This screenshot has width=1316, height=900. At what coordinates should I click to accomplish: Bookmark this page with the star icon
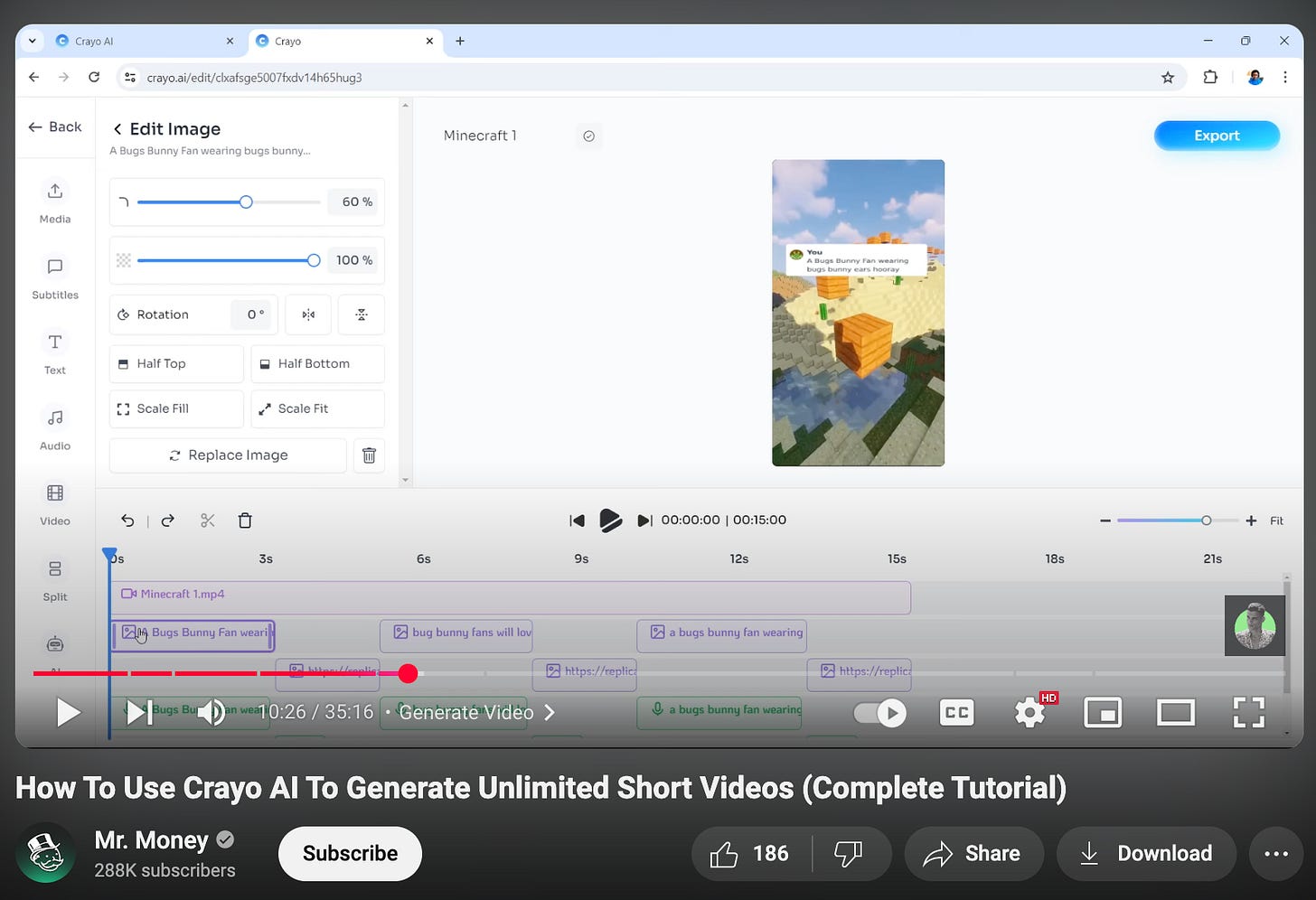coord(1168,78)
